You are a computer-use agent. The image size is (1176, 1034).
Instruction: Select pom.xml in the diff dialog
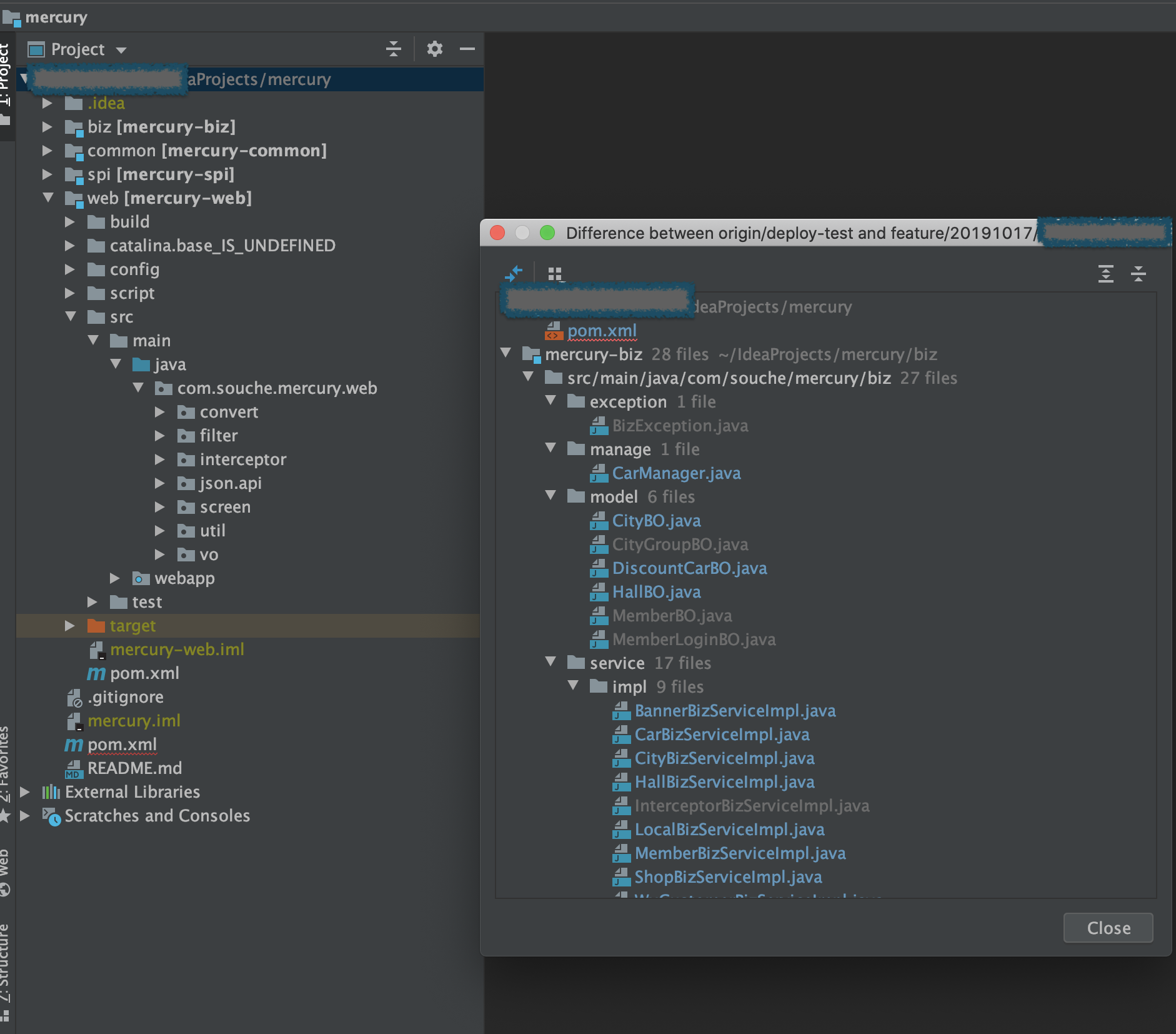[x=602, y=331]
